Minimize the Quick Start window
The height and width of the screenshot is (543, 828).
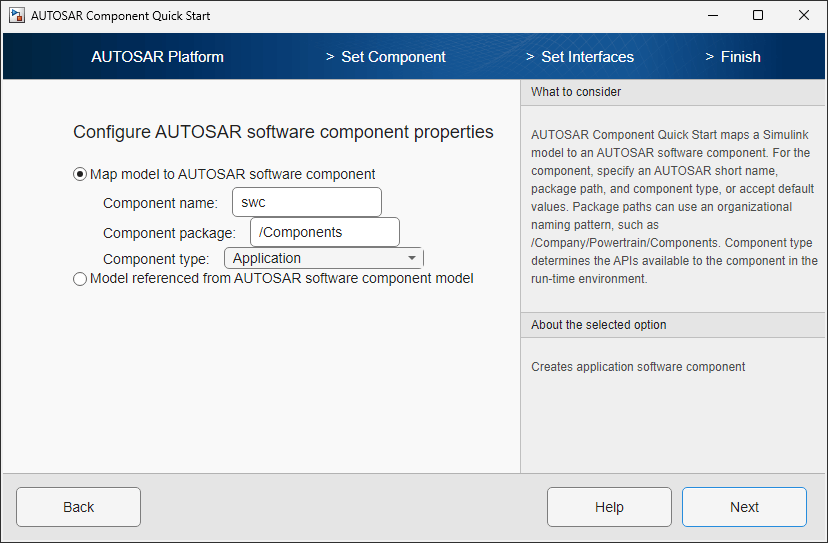(x=713, y=15)
